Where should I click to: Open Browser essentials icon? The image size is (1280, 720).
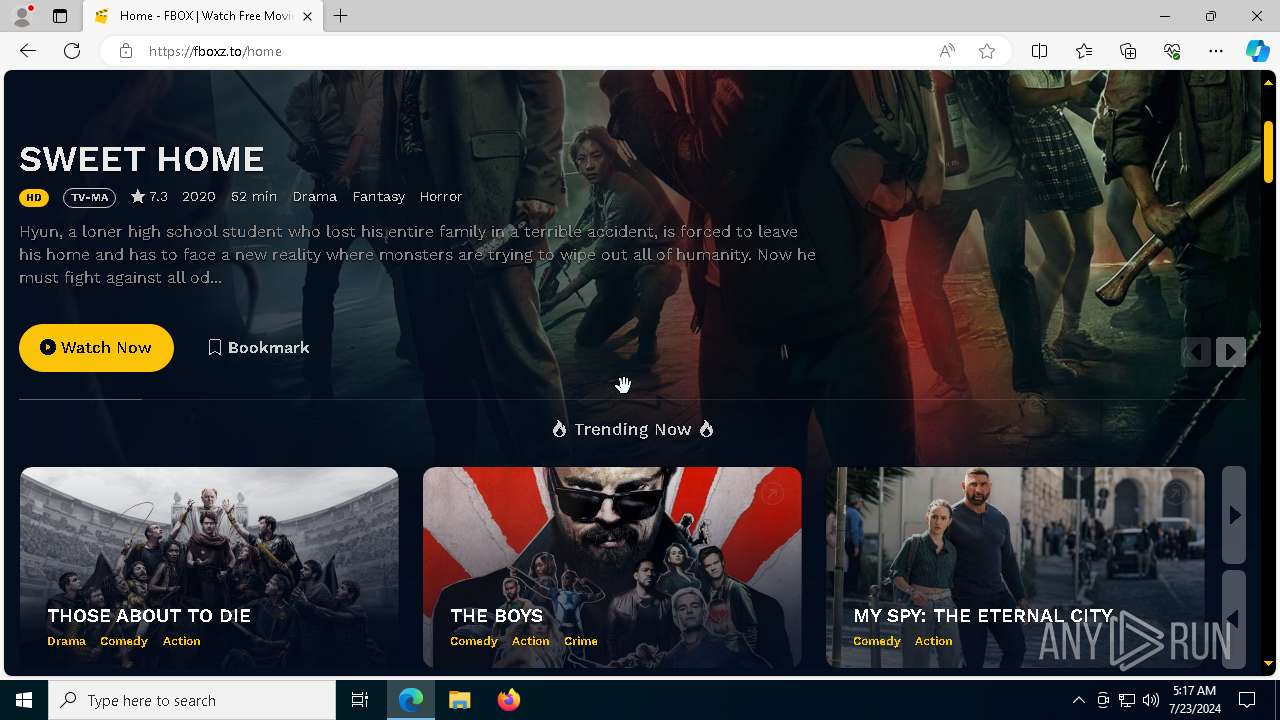1172,51
